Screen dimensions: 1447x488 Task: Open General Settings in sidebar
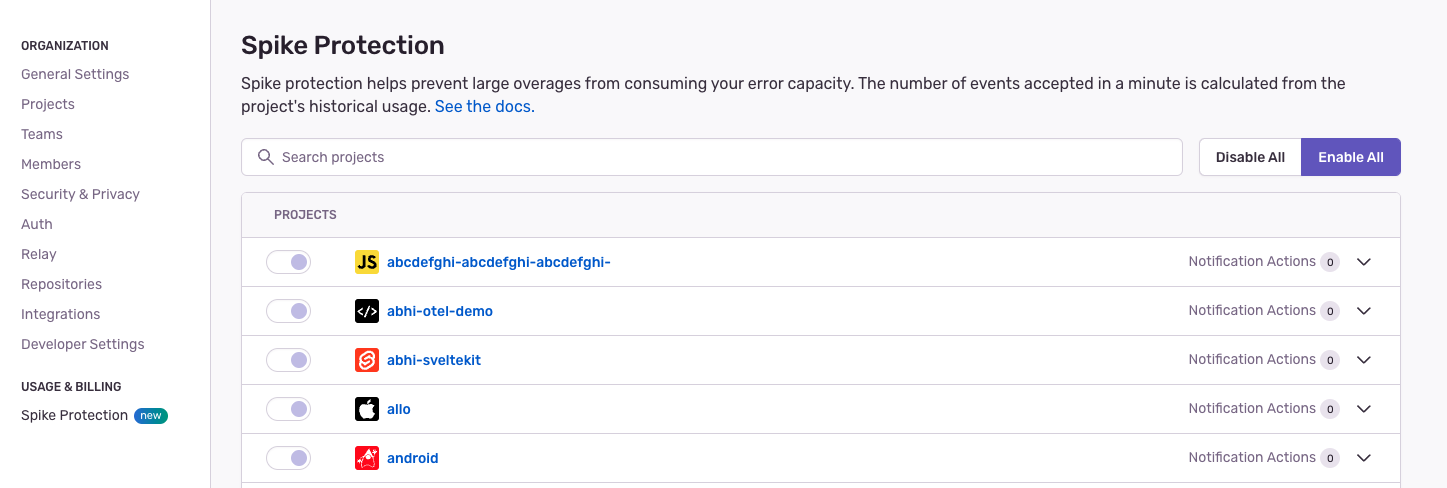[75, 74]
